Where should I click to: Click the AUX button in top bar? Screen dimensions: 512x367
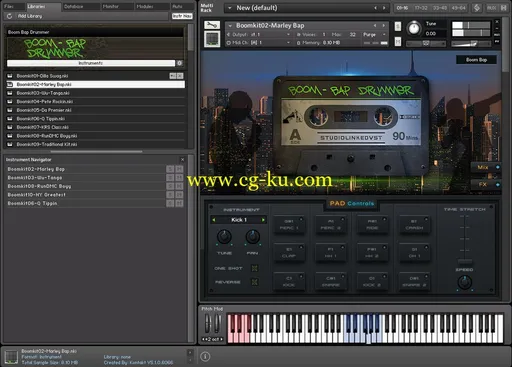tap(491, 8)
